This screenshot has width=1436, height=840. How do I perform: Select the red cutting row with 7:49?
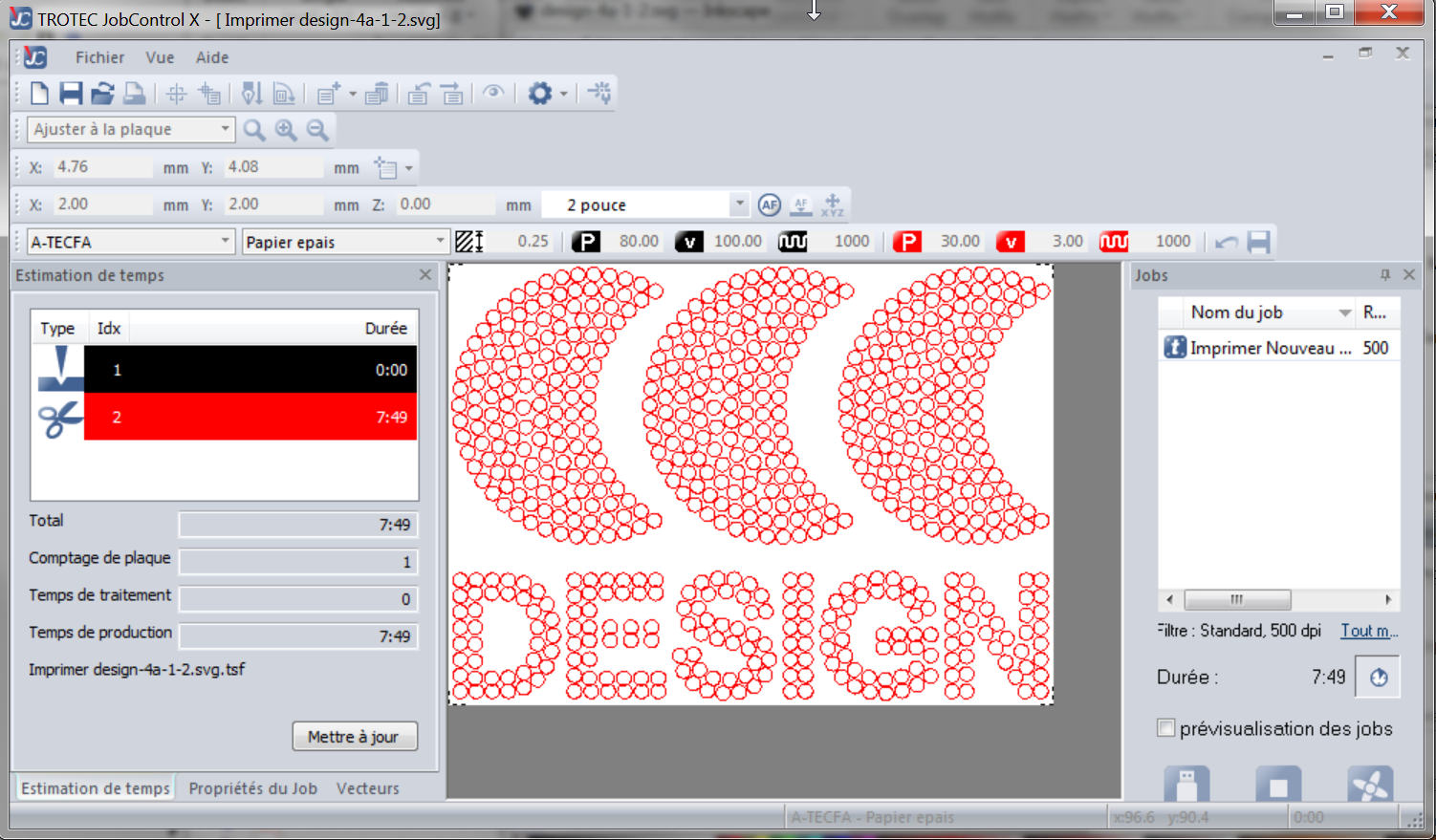tap(250, 417)
